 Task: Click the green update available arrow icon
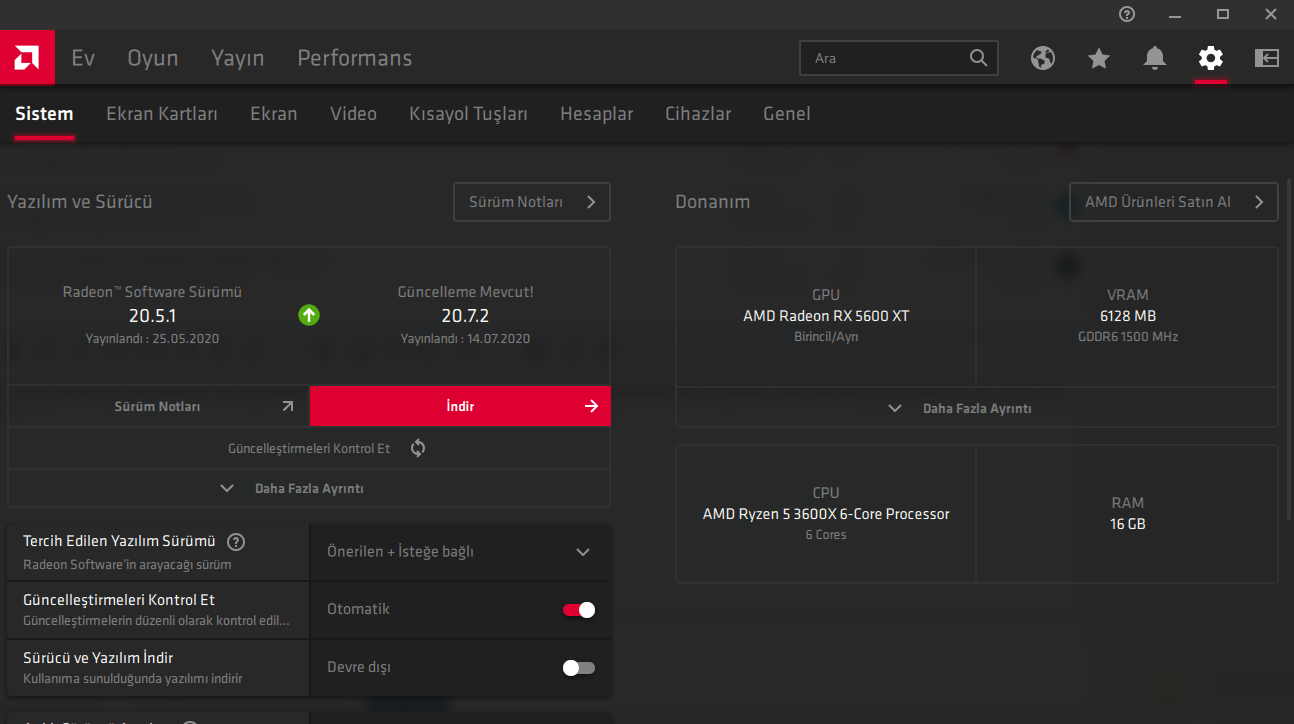click(x=309, y=315)
